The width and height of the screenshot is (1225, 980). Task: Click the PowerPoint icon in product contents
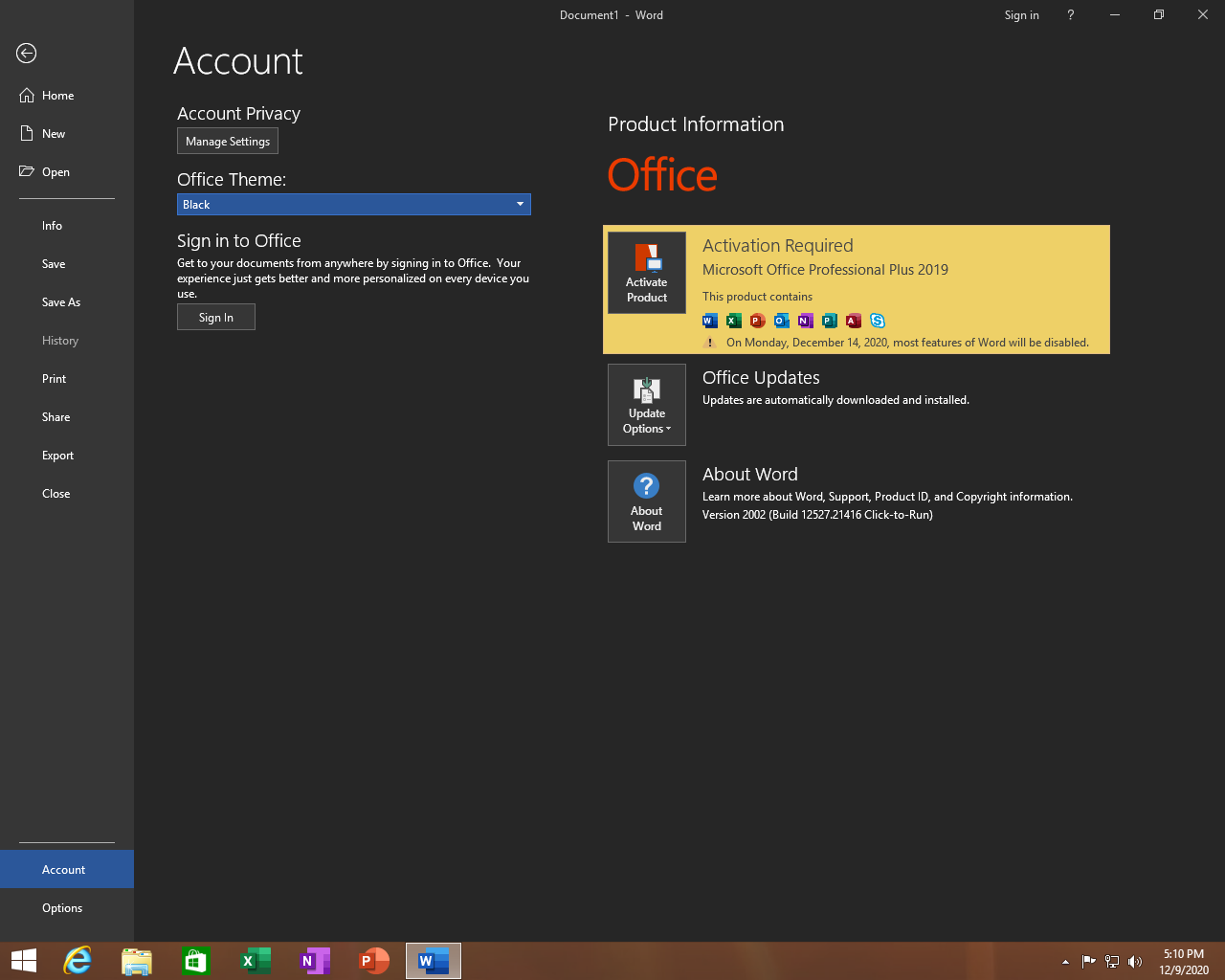click(758, 321)
